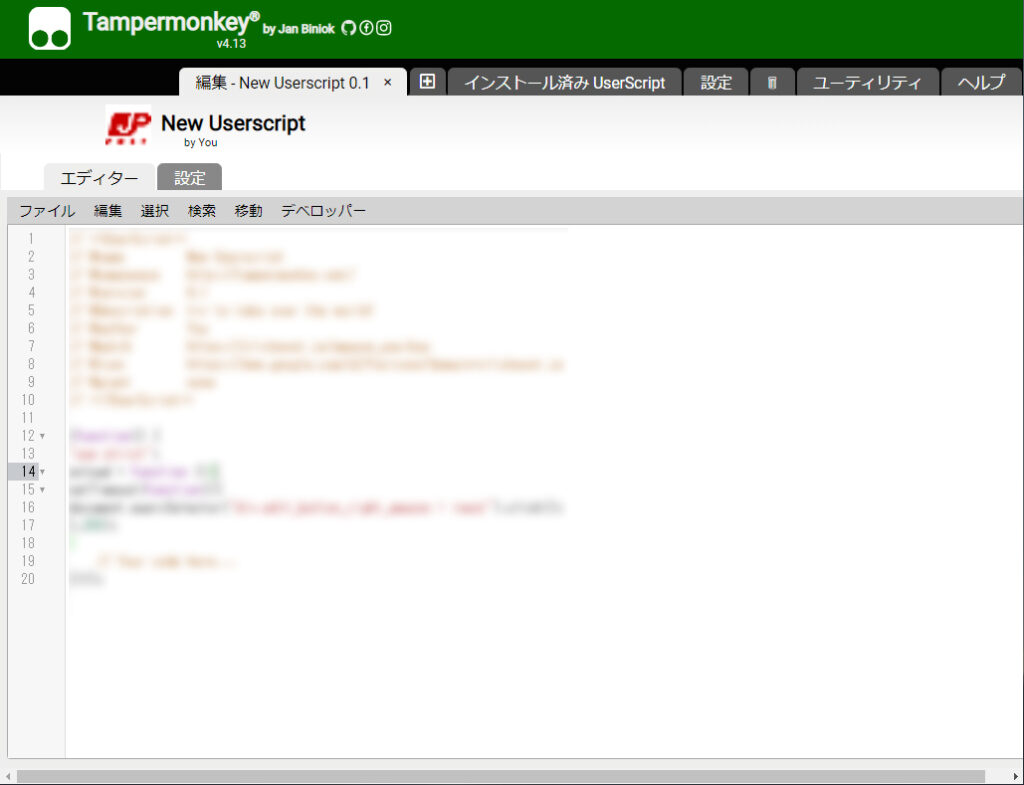The image size is (1024, 785).
Task: Open the ファイル menu
Action: tap(47, 211)
